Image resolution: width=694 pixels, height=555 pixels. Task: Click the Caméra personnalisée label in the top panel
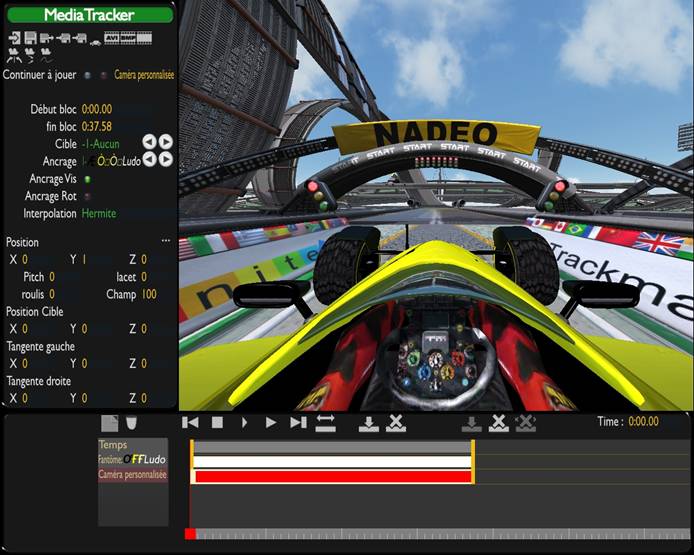[x=144, y=75]
